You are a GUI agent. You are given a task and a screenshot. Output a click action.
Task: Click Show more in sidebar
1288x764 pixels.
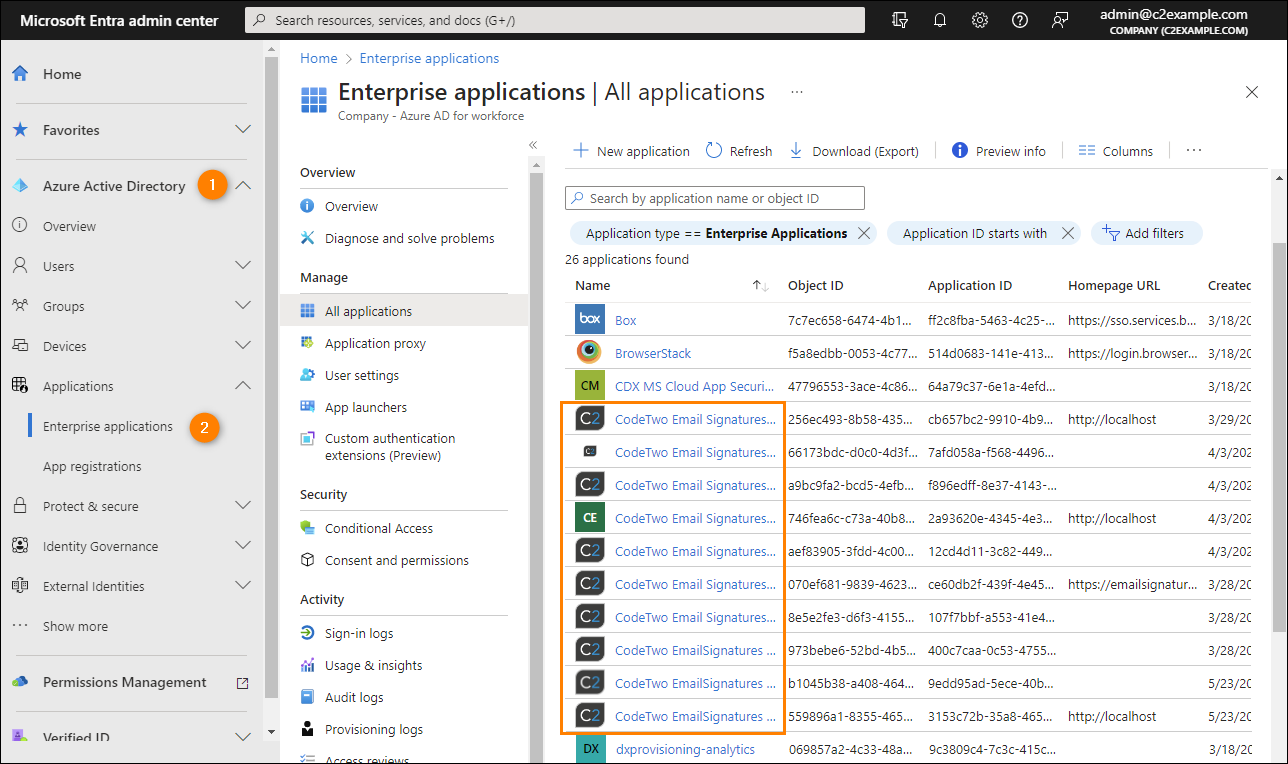(75, 626)
